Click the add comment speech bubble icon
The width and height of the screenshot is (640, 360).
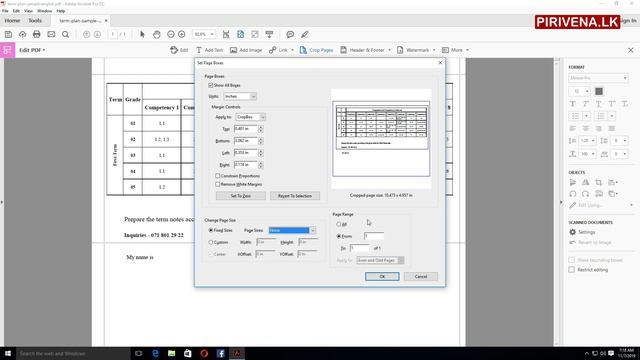290,34
